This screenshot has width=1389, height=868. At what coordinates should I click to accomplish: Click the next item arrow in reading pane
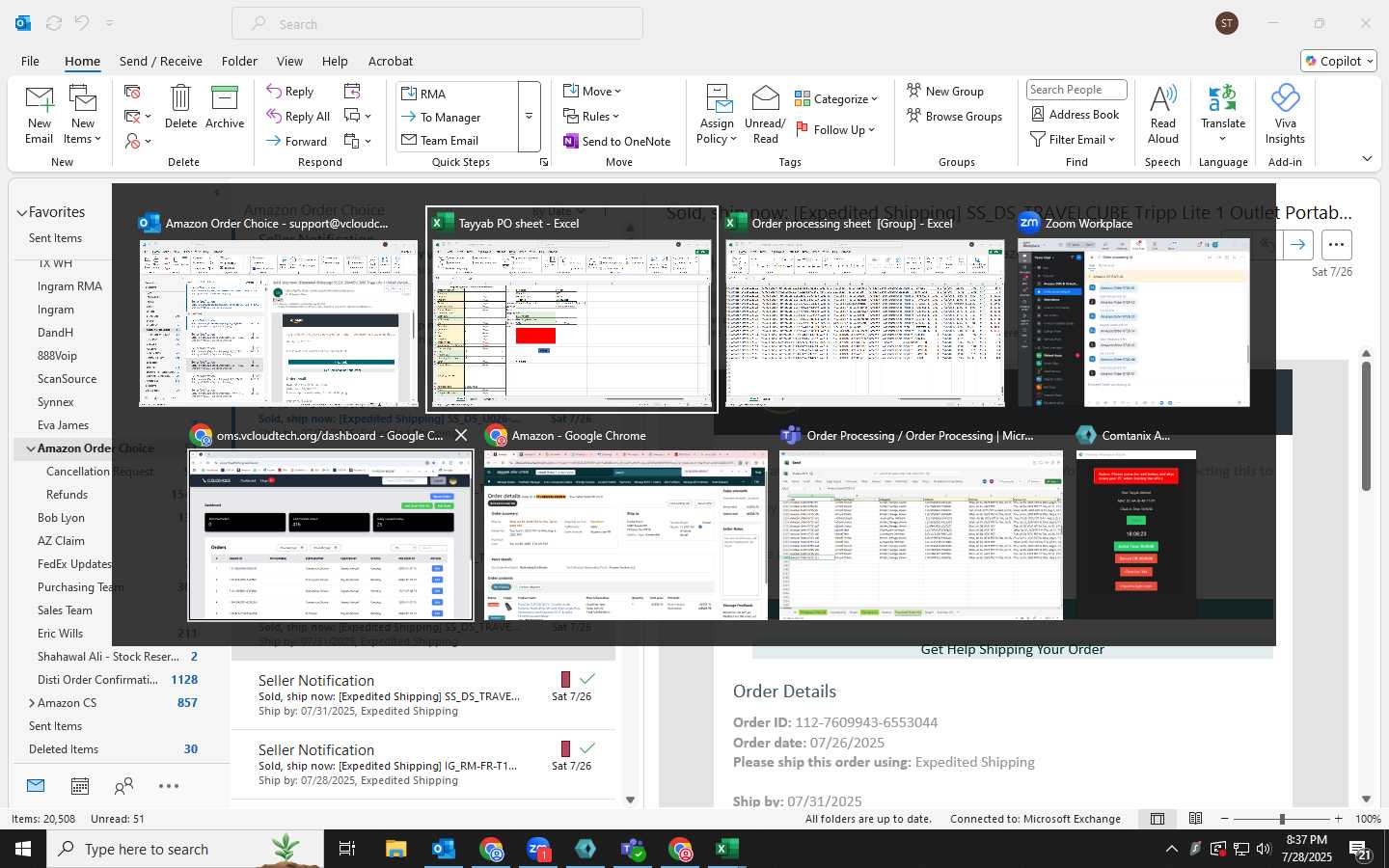tap(1297, 244)
